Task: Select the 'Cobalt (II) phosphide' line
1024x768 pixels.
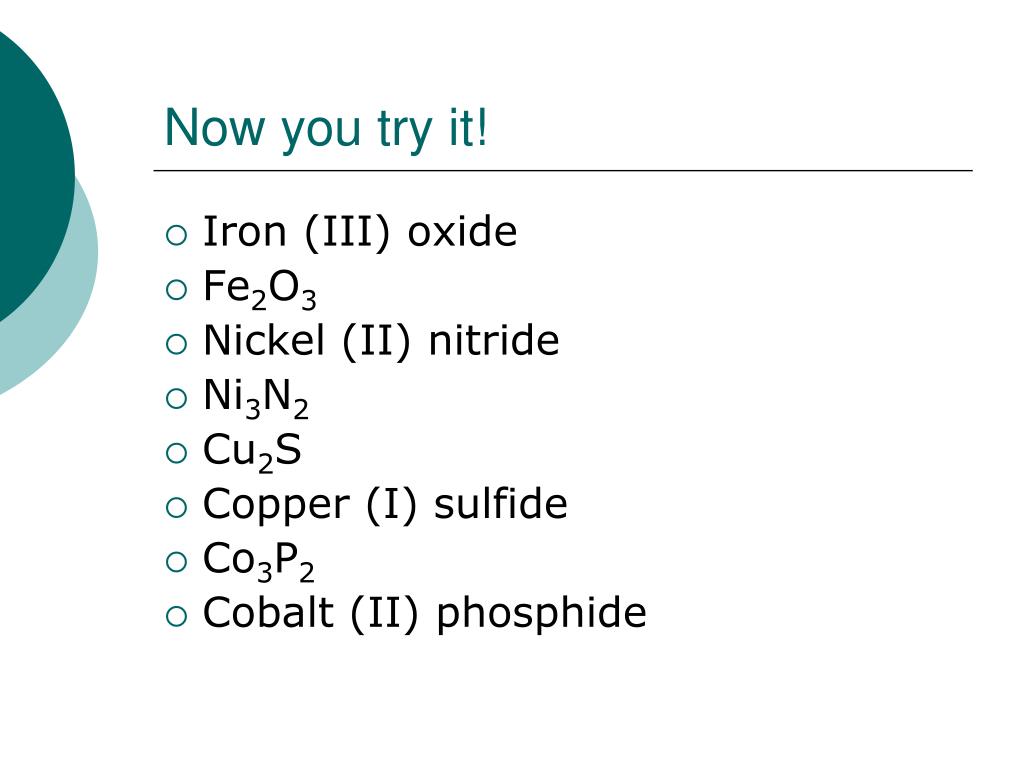Action: pos(424,614)
